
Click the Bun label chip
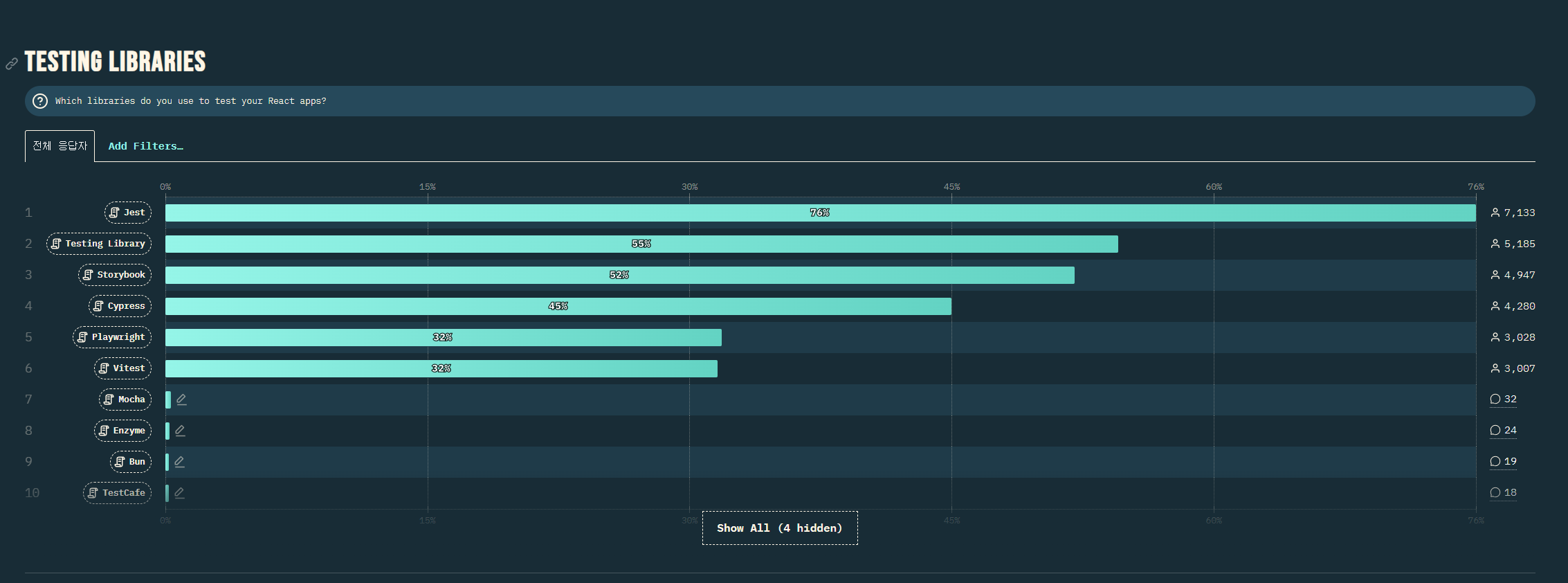(131, 462)
